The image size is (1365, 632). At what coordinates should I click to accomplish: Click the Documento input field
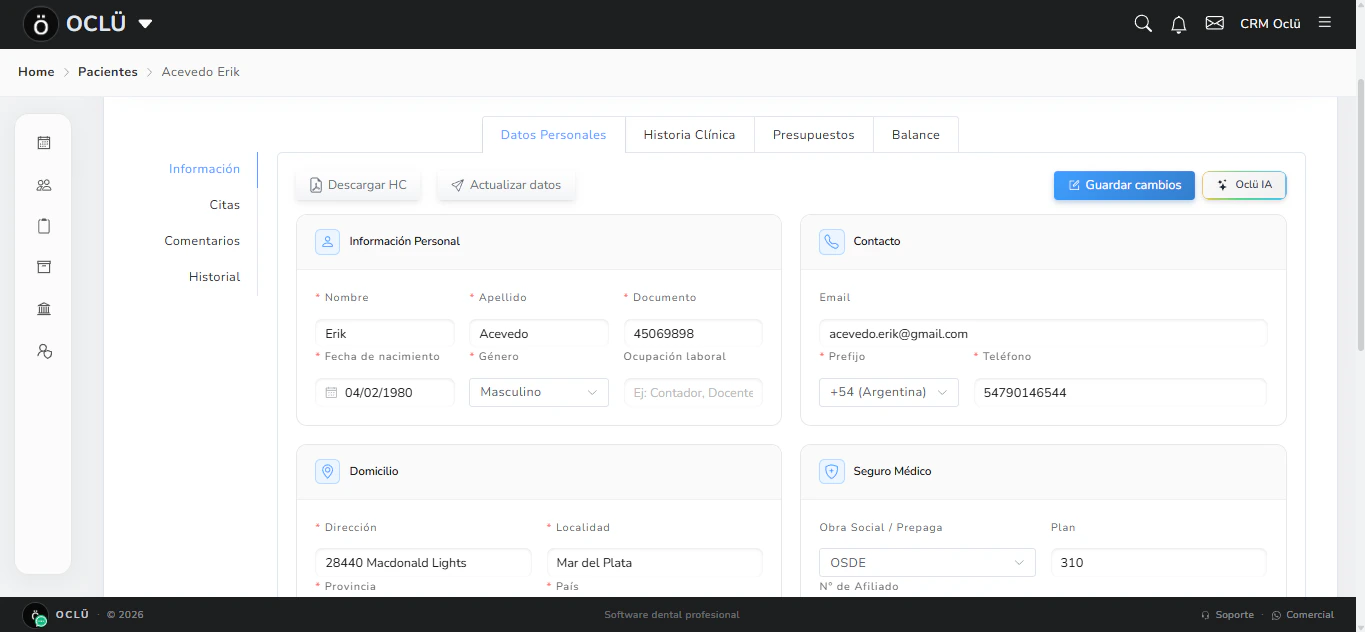(693, 333)
